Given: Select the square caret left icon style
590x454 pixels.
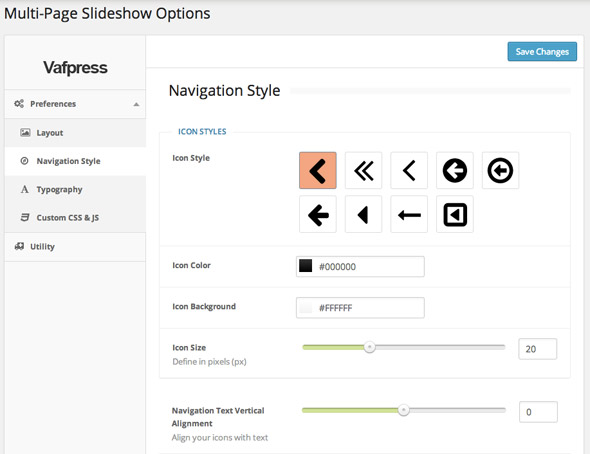Looking at the screenshot, I should [455, 214].
